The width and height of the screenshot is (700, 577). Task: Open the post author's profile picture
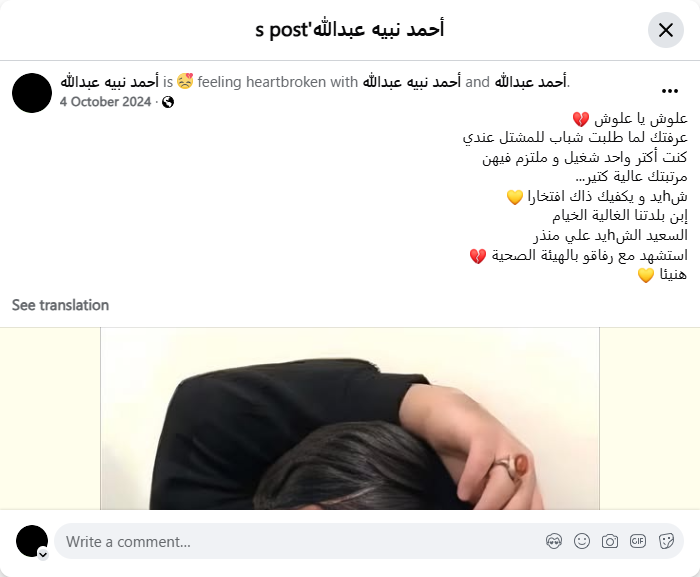pos(32,93)
